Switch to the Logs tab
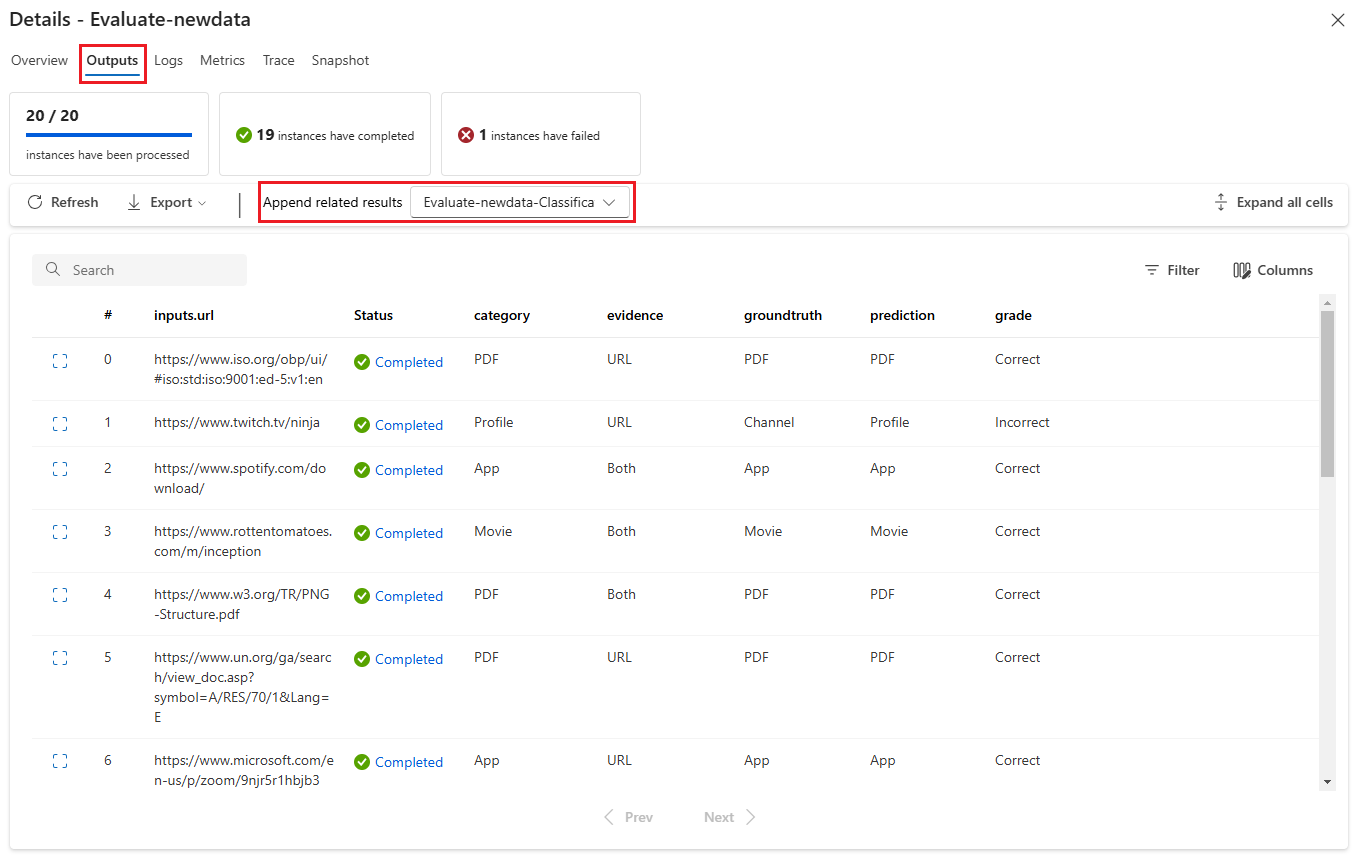The width and height of the screenshot is (1356, 857). click(x=168, y=60)
